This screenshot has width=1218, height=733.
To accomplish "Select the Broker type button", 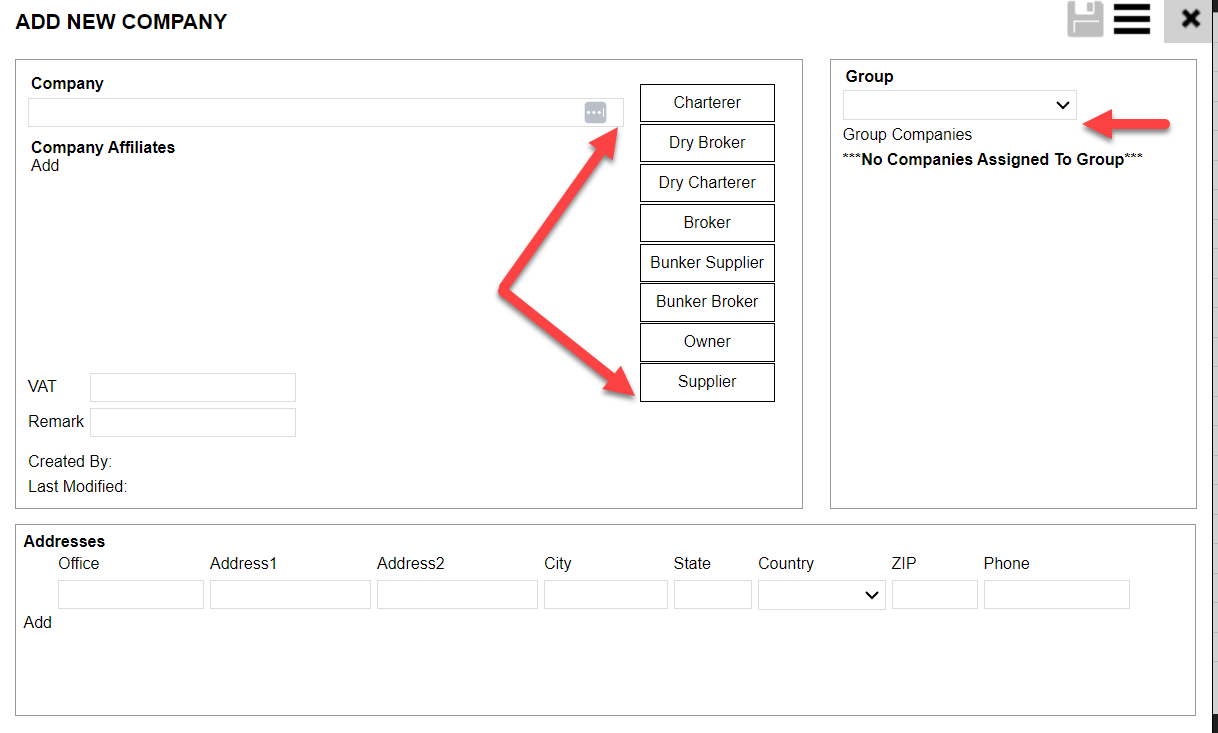I will click(707, 223).
